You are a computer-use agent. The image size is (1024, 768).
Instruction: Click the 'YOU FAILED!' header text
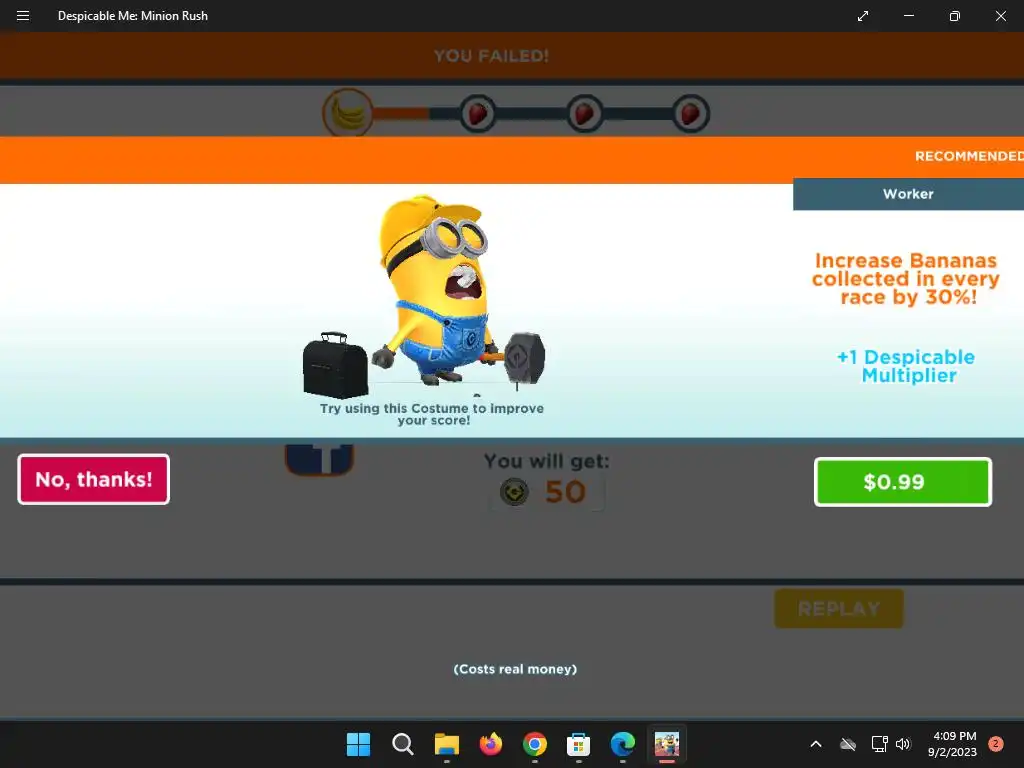(491, 56)
